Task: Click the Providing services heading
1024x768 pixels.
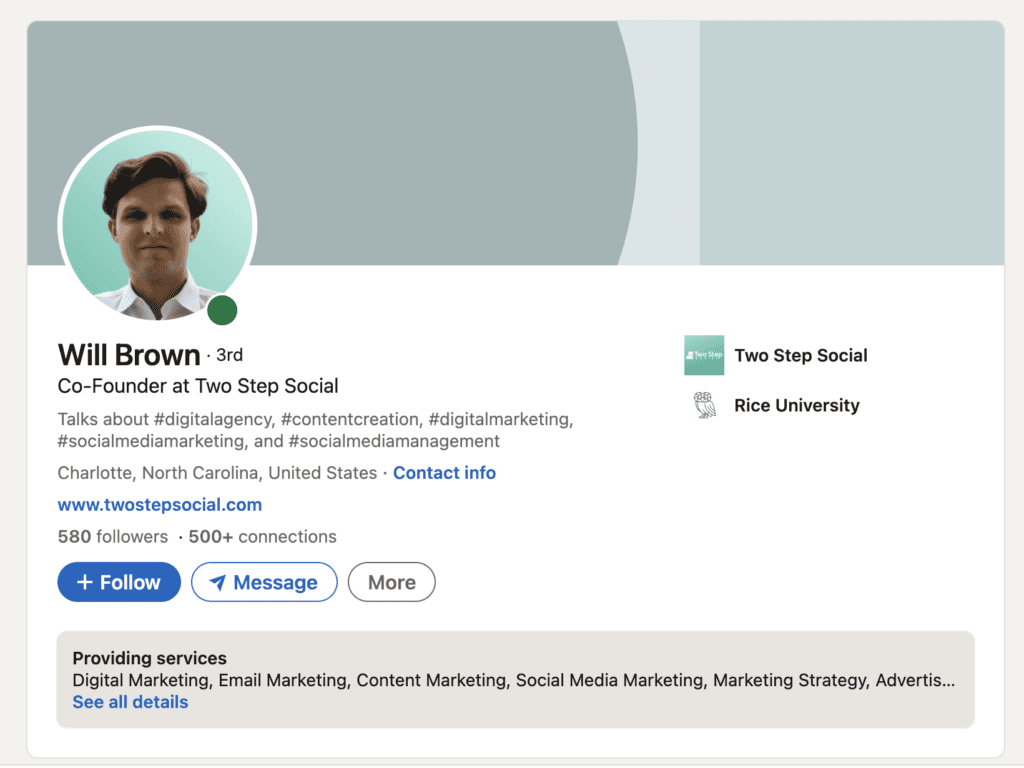Action: click(150, 658)
